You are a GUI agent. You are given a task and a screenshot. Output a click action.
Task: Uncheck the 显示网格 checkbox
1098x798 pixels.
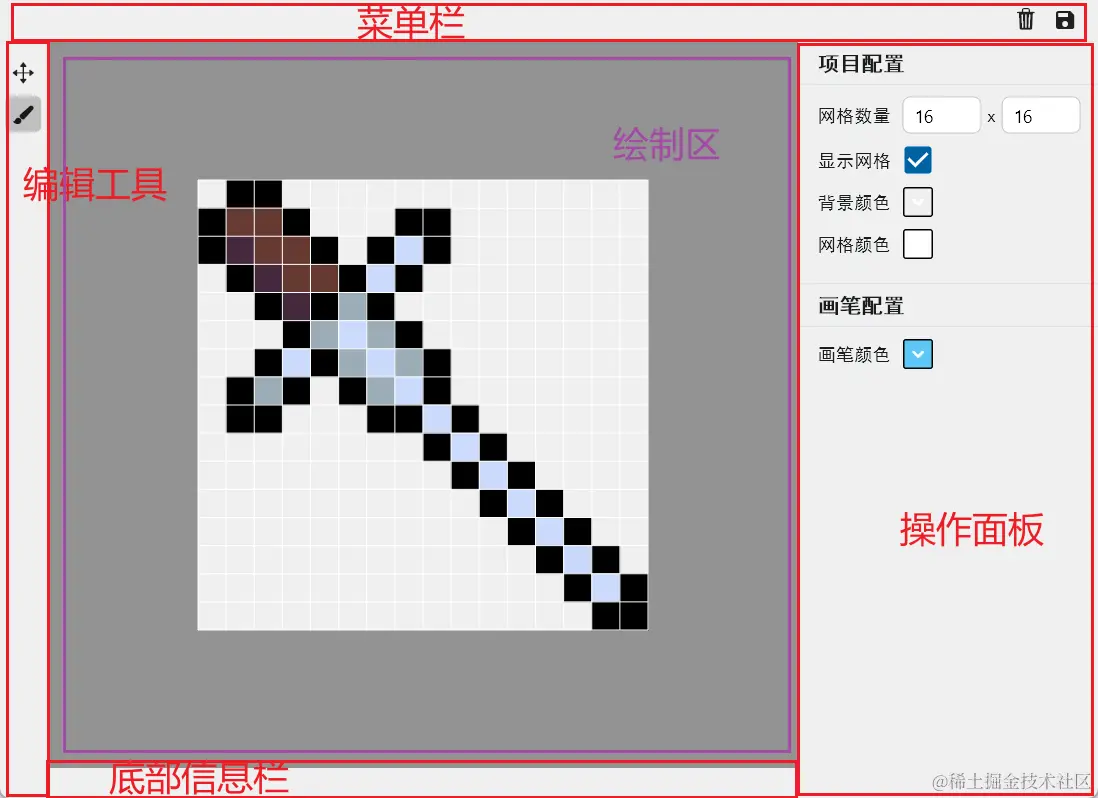pos(917,160)
